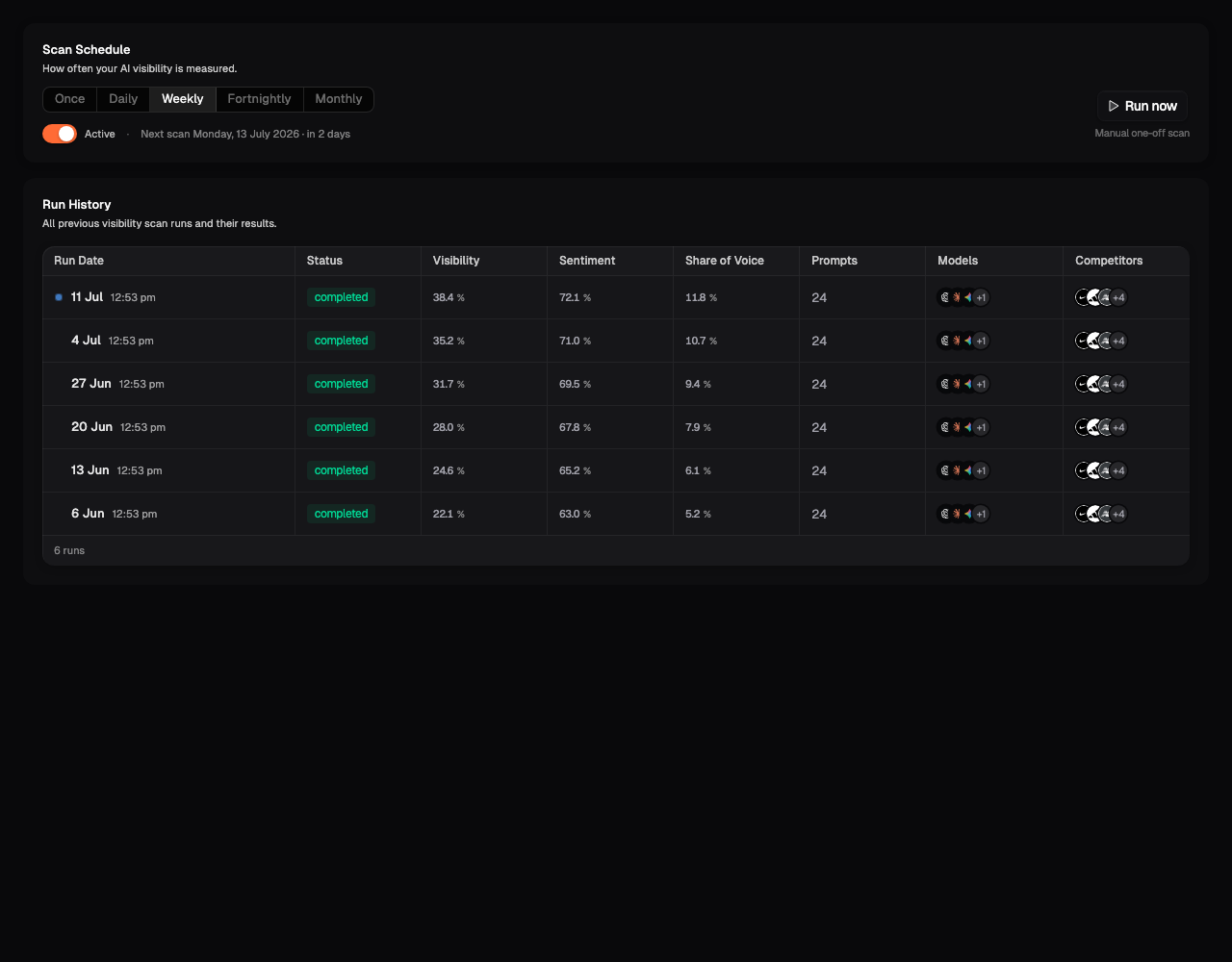Click the completed status badge for 11 Jul
The width and height of the screenshot is (1232, 962).
pyautogui.click(x=342, y=297)
